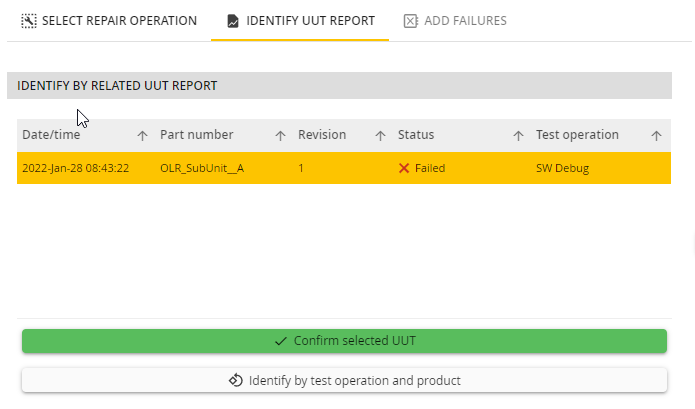Click the Date/time column header

coord(51,135)
